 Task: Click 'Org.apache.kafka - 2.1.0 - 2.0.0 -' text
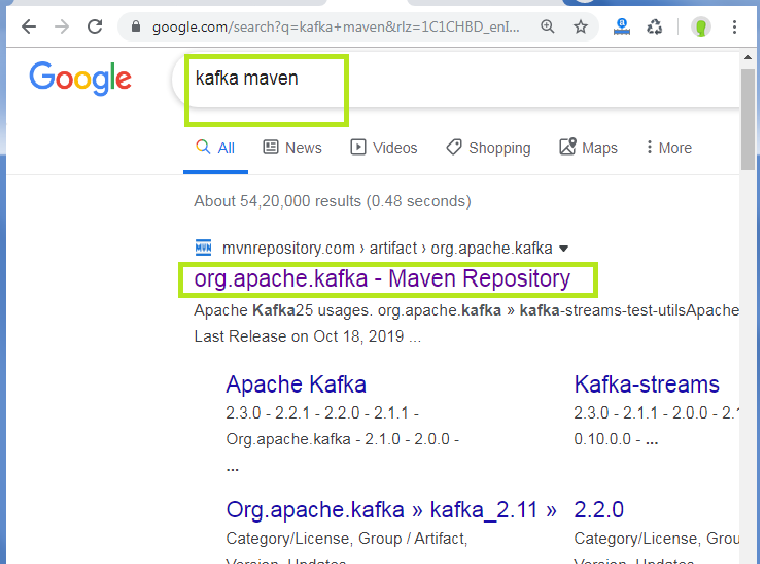342,439
